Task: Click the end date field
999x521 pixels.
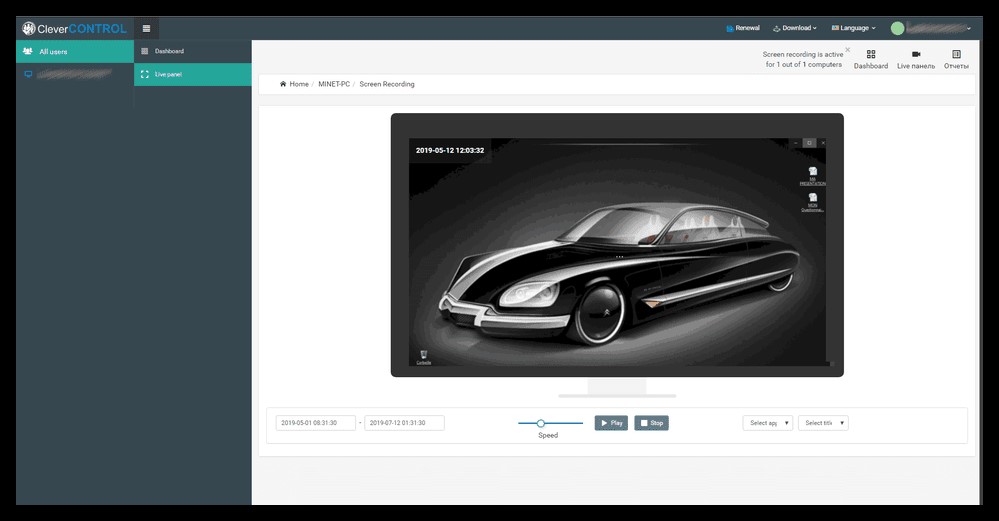Action: click(x=404, y=423)
